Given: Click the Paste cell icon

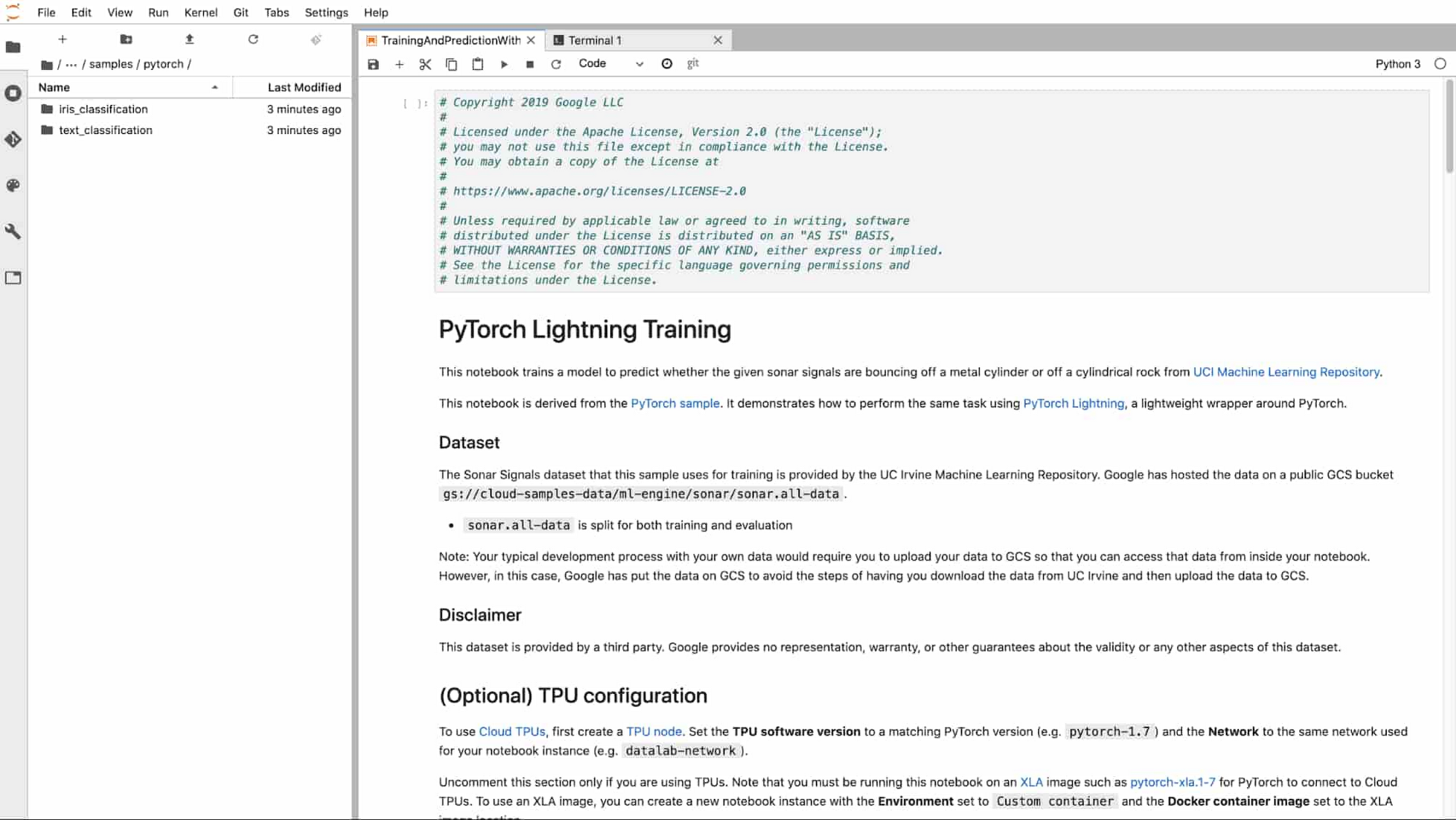Looking at the screenshot, I should [x=477, y=63].
